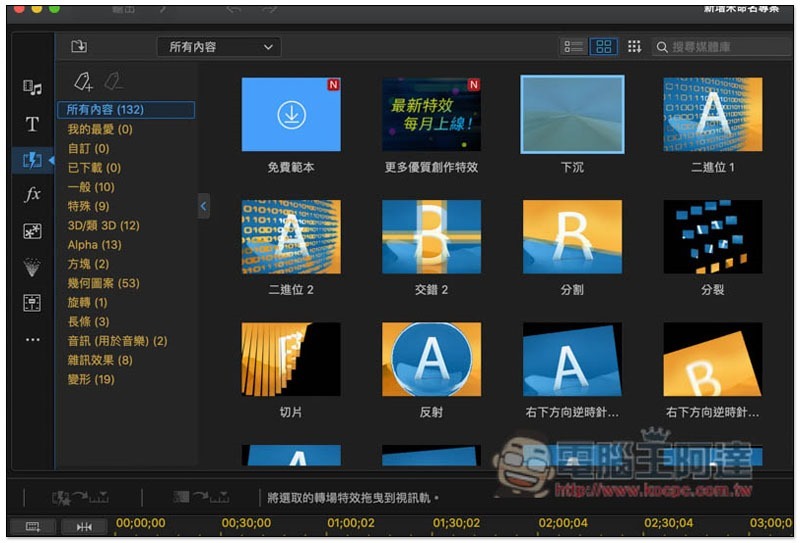Show more rooms via three dots

(x=33, y=339)
